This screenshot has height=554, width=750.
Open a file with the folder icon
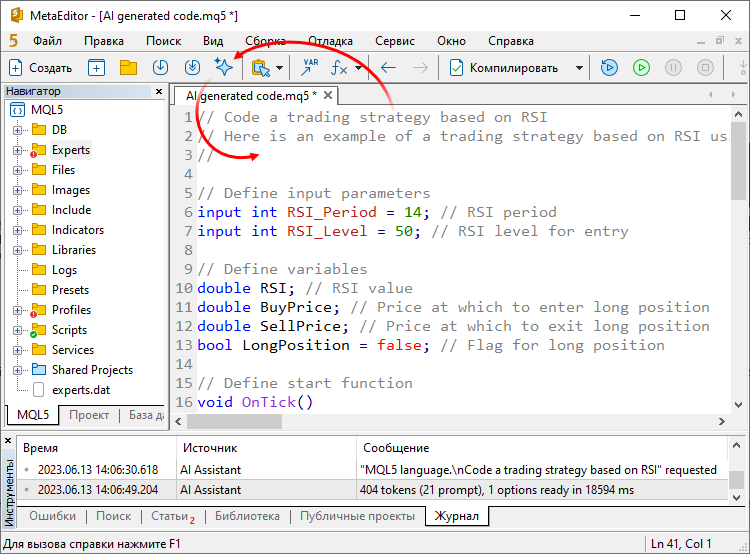click(x=128, y=68)
